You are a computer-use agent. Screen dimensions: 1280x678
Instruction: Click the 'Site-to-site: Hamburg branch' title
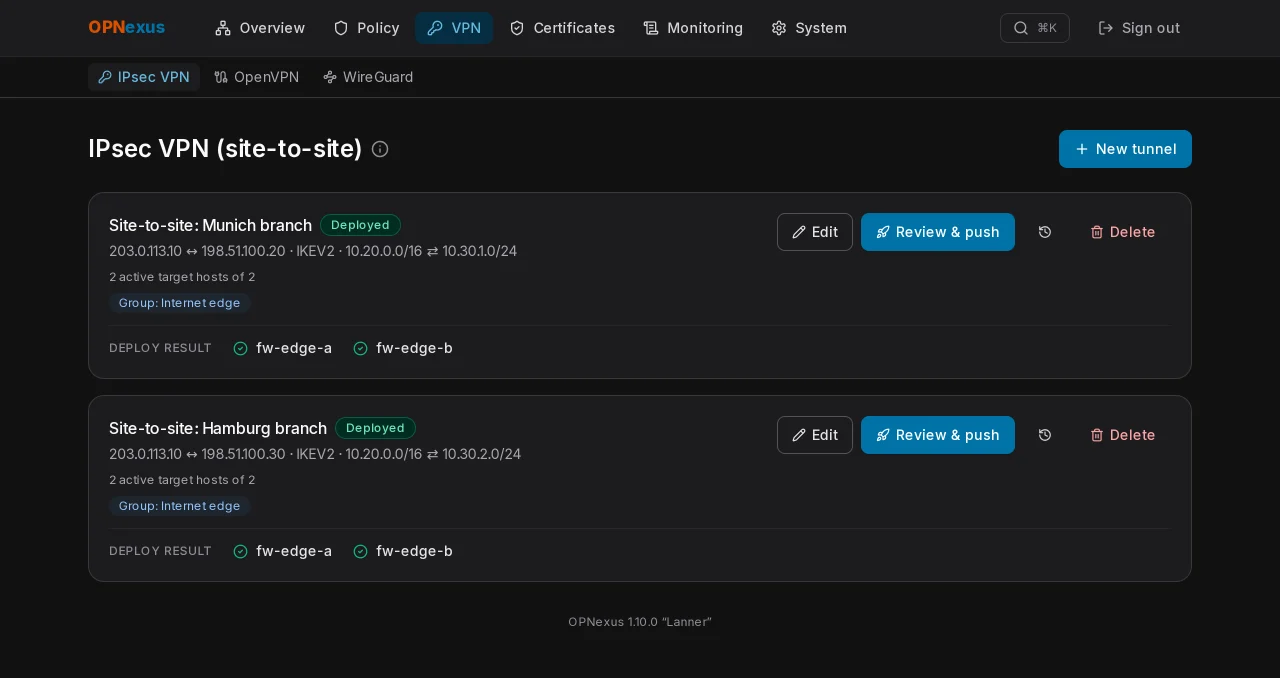click(x=218, y=428)
